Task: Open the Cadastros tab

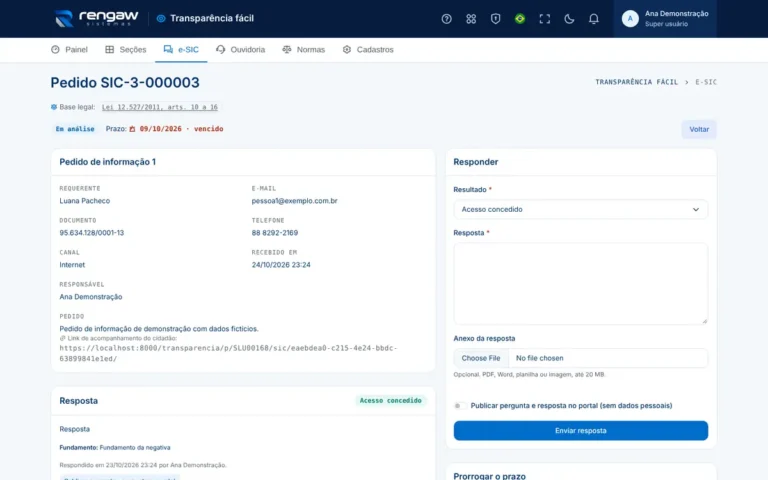Action: (x=368, y=49)
